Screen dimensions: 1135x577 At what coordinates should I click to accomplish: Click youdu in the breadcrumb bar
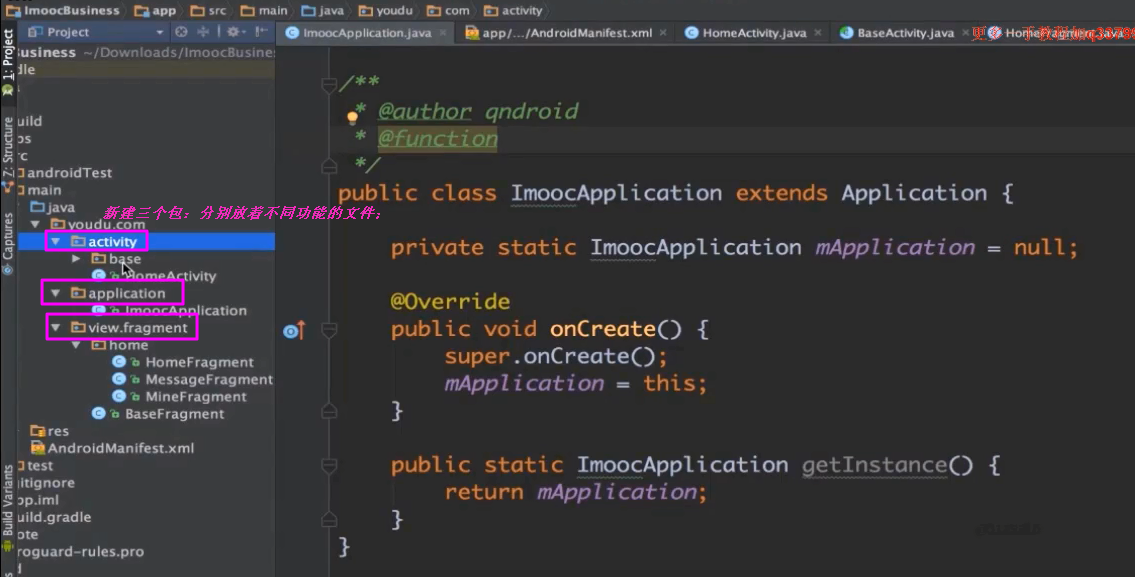tap(386, 10)
